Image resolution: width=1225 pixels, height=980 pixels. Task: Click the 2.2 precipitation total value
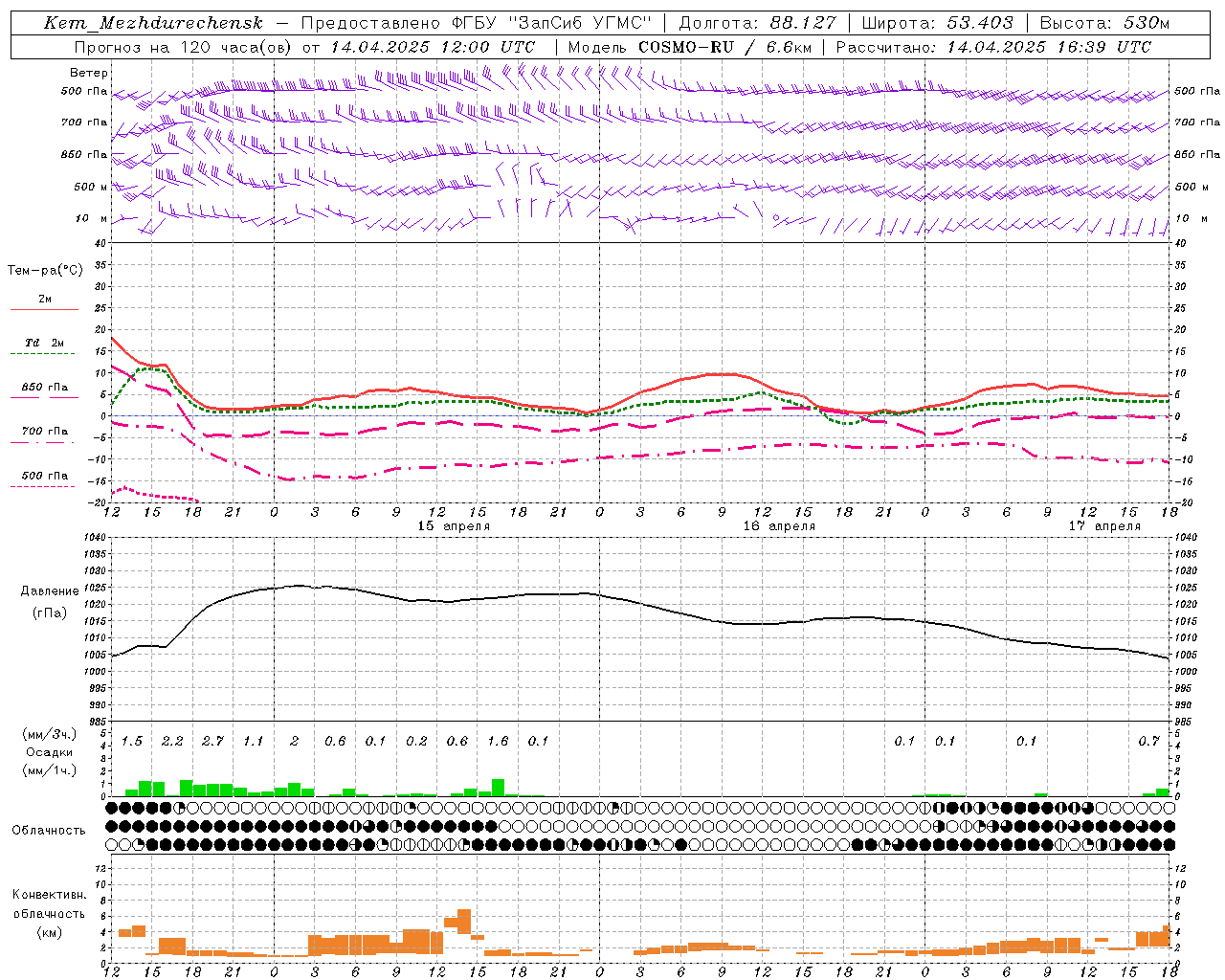tap(172, 742)
